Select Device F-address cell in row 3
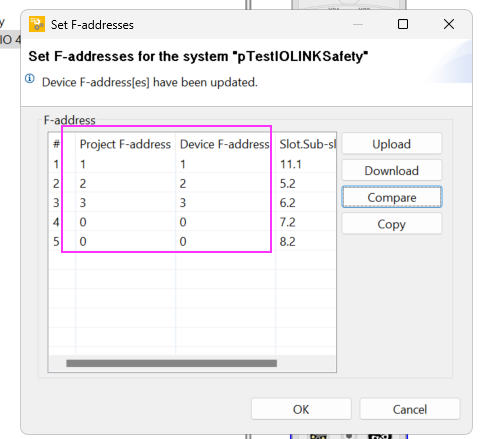This screenshot has height=439, width=490. pos(225,203)
